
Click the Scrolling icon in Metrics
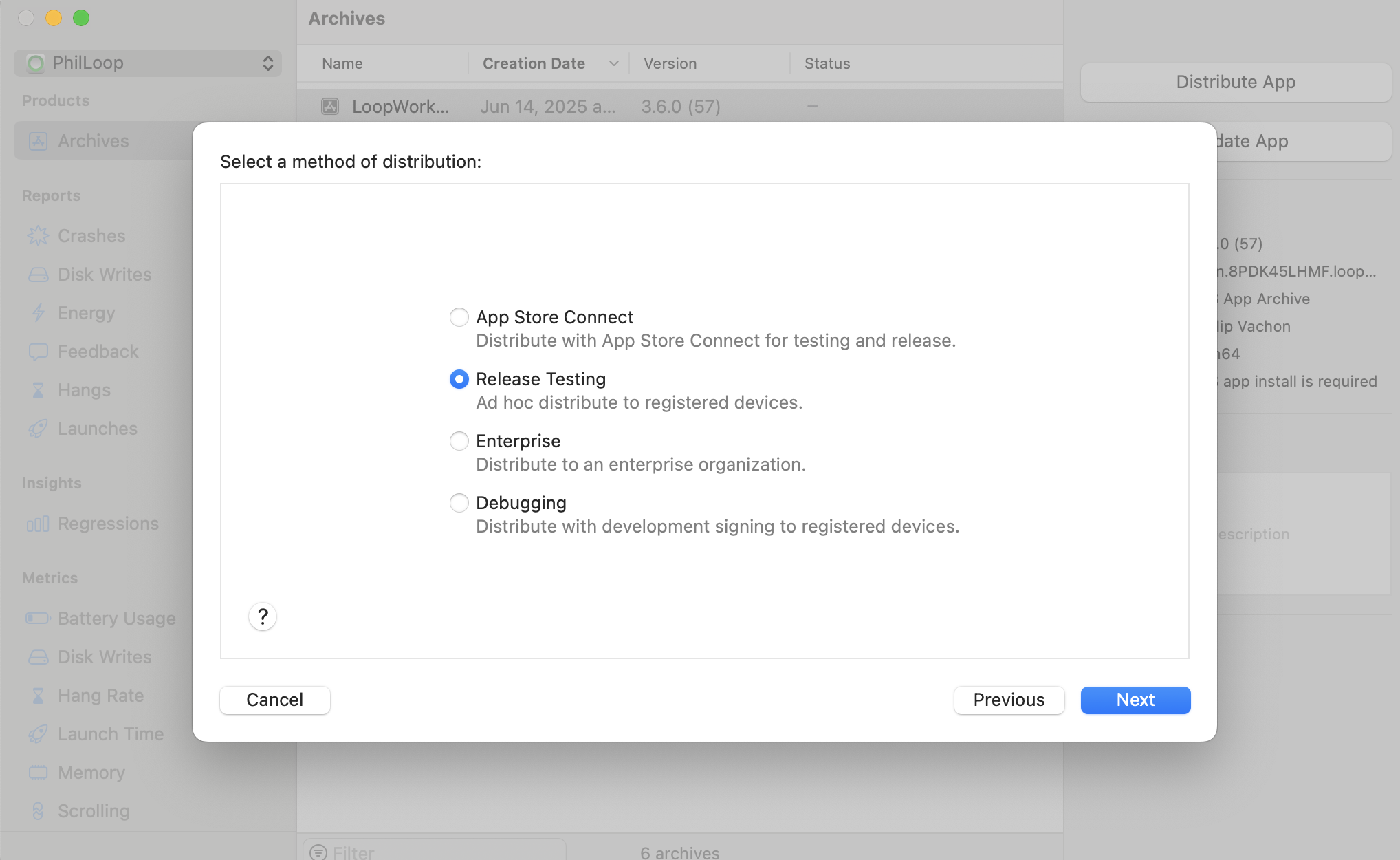click(x=38, y=811)
